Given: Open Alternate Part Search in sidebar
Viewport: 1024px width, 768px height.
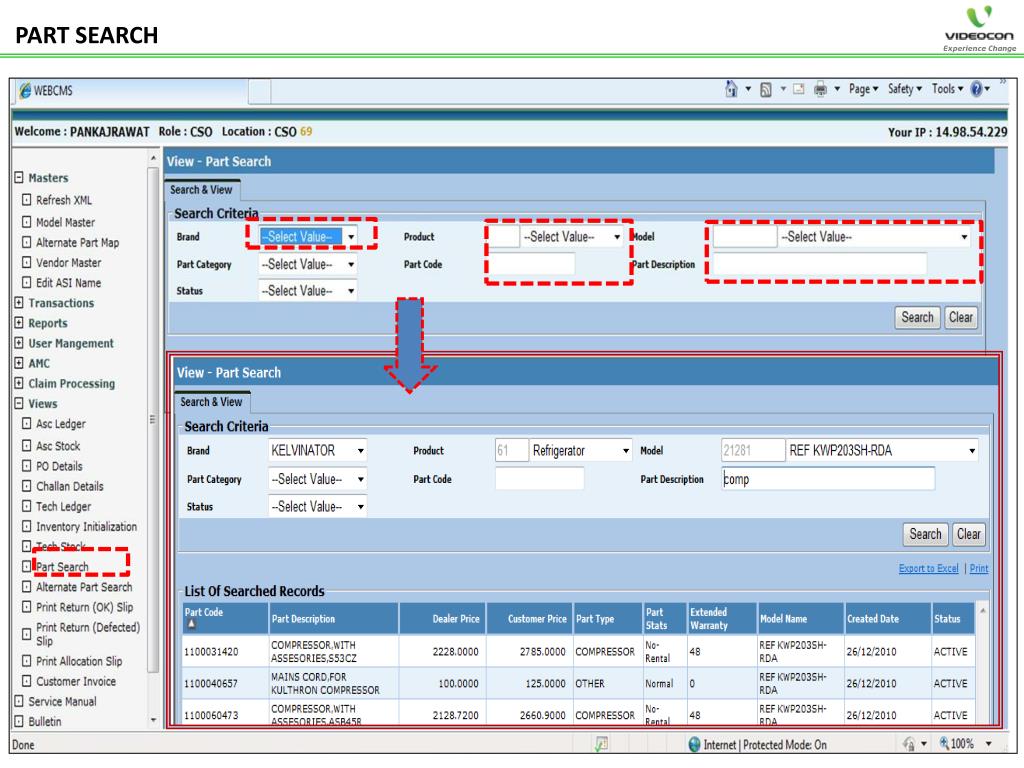Looking at the screenshot, I should tap(84, 587).
